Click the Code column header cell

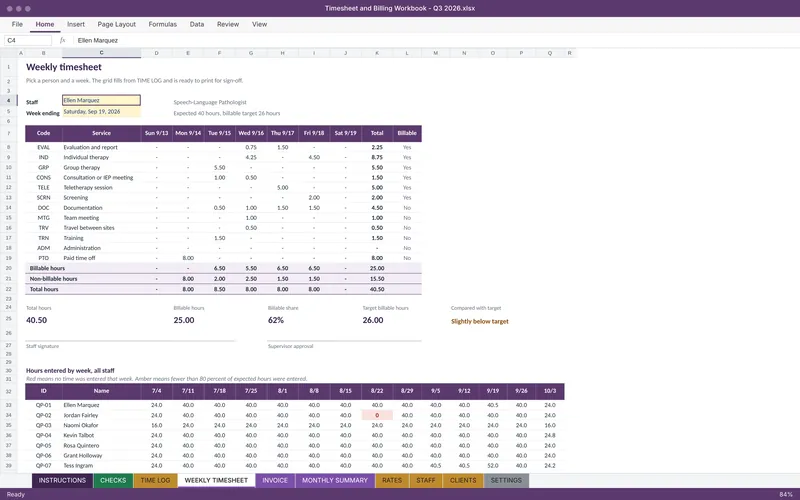43,133
